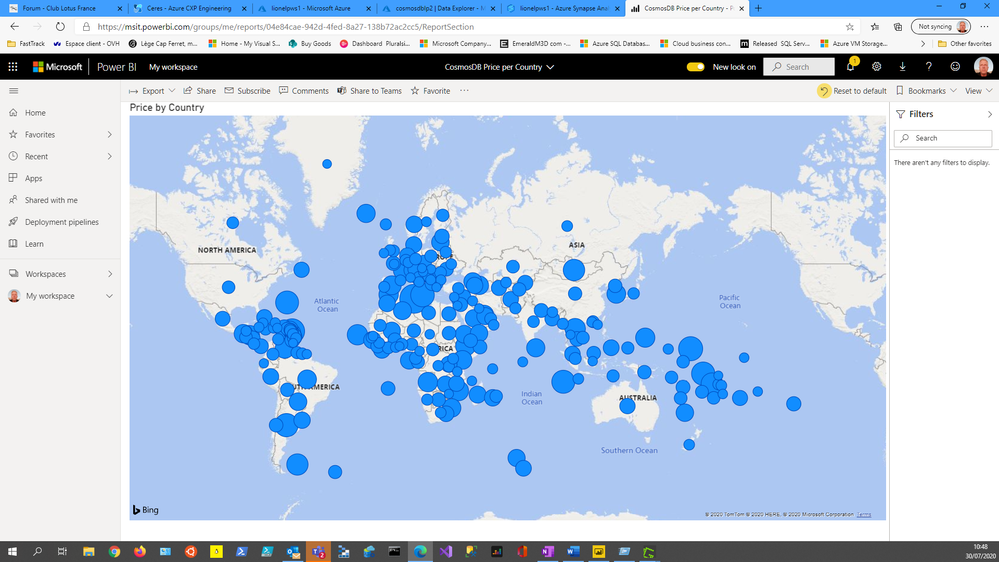Click the more options ellipsis in toolbar
This screenshot has width=999, height=562.
point(464,90)
